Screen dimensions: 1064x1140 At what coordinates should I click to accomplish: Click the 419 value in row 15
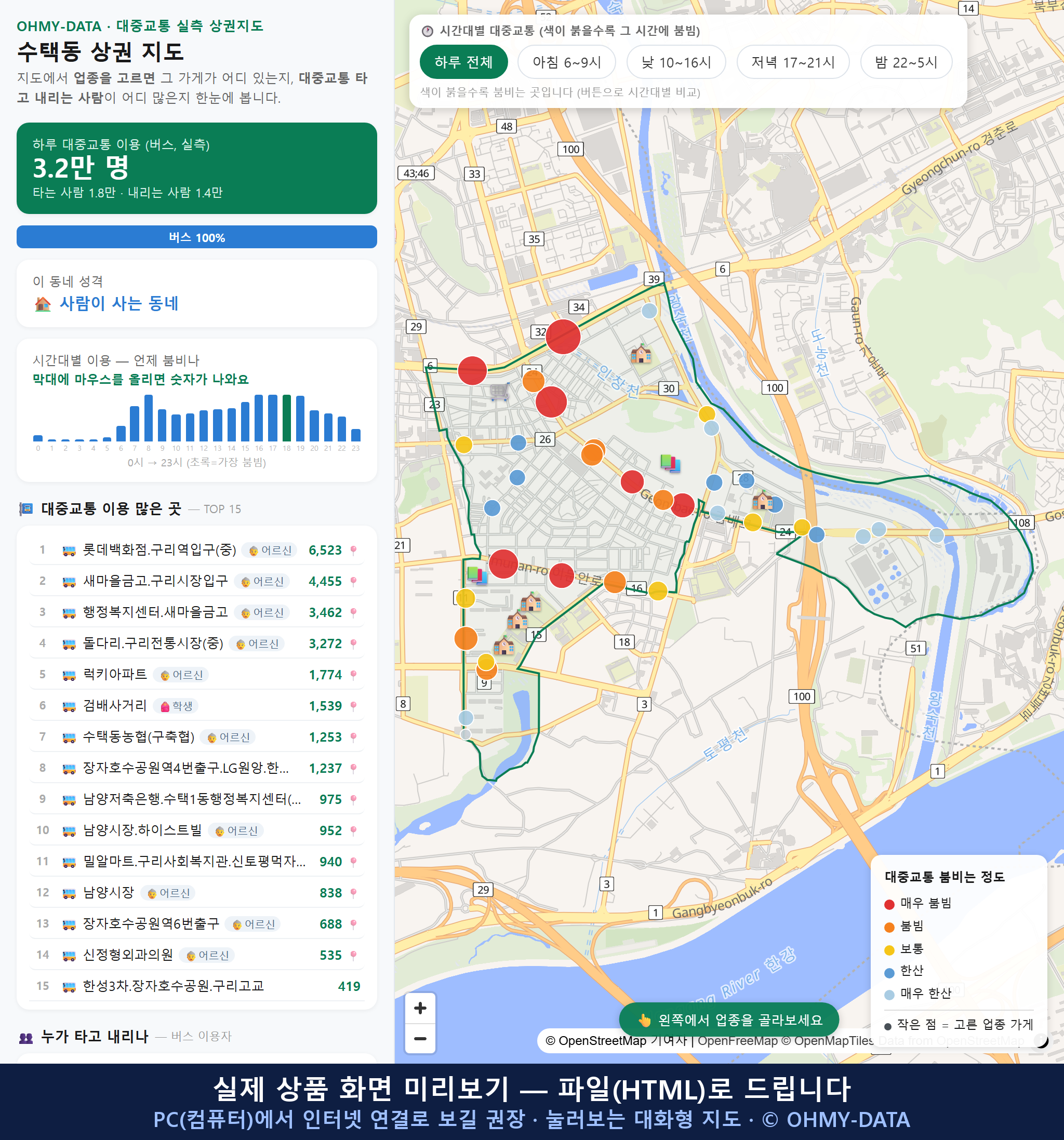349,986
